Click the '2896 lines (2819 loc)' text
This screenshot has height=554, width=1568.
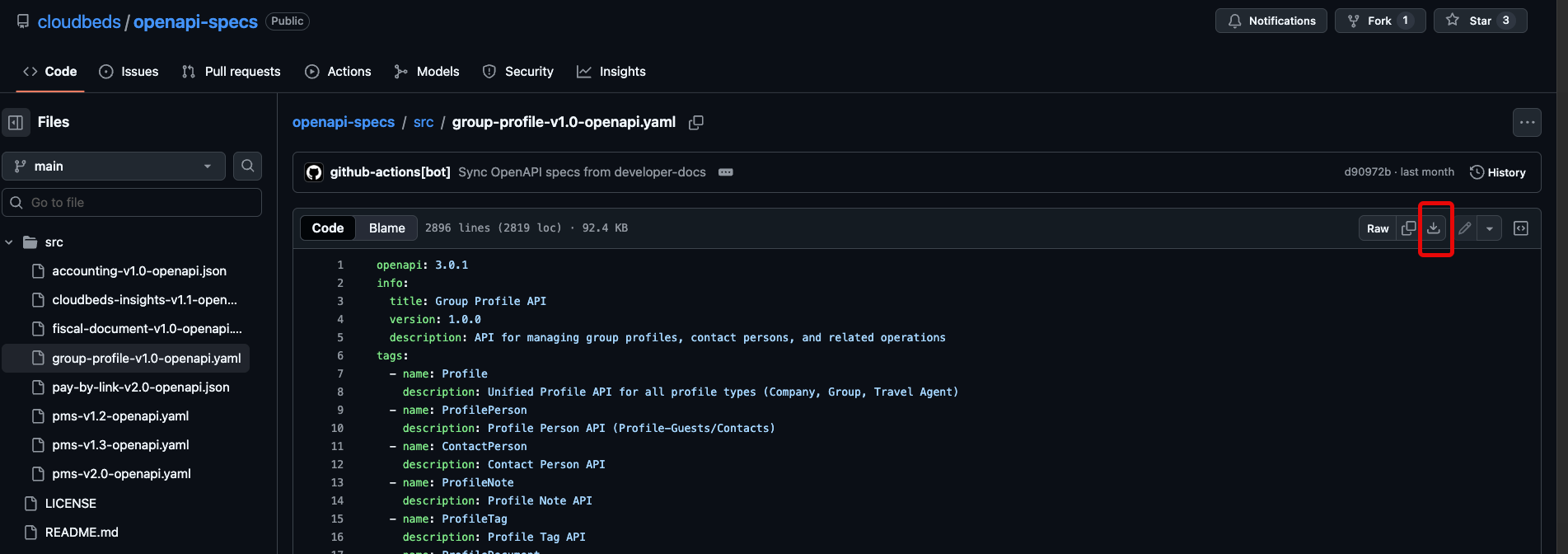(493, 228)
